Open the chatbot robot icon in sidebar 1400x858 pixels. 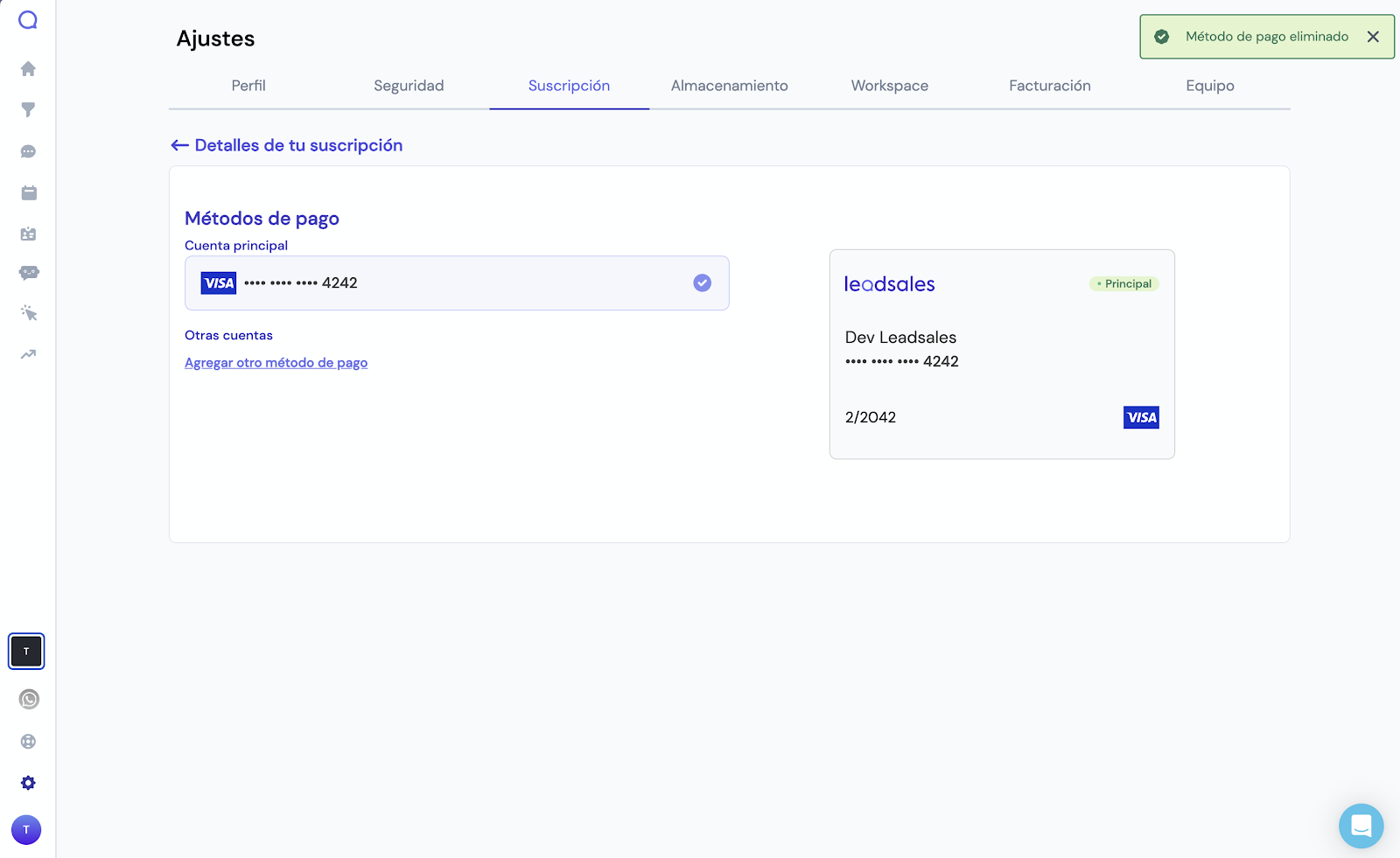tap(28, 273)
